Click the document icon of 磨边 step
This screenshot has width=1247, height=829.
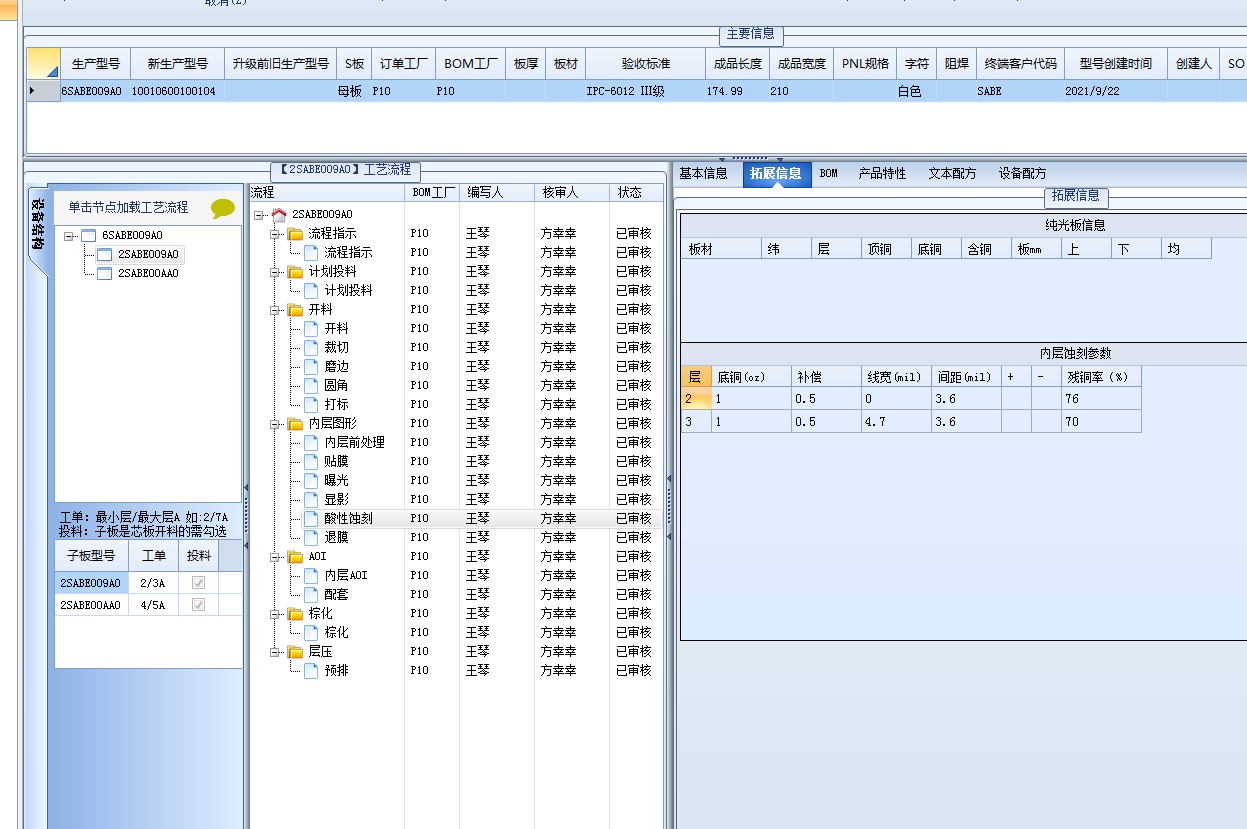click(311, 366)
